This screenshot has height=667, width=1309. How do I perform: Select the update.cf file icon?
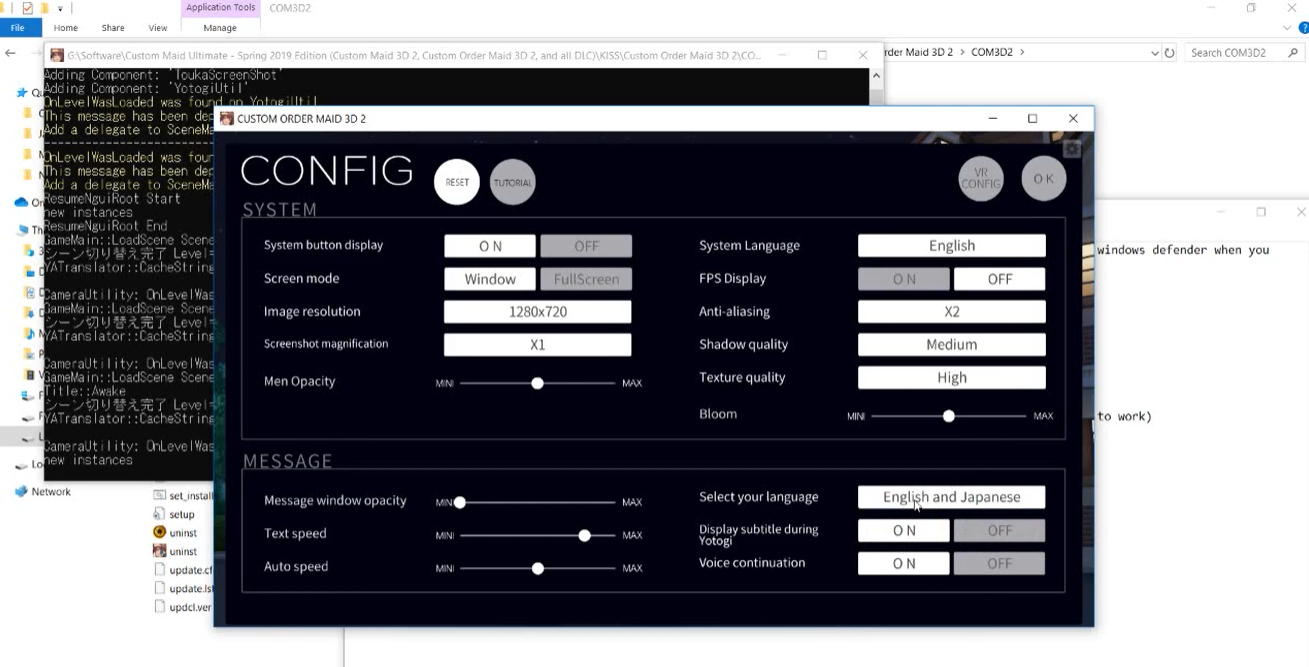160,570
